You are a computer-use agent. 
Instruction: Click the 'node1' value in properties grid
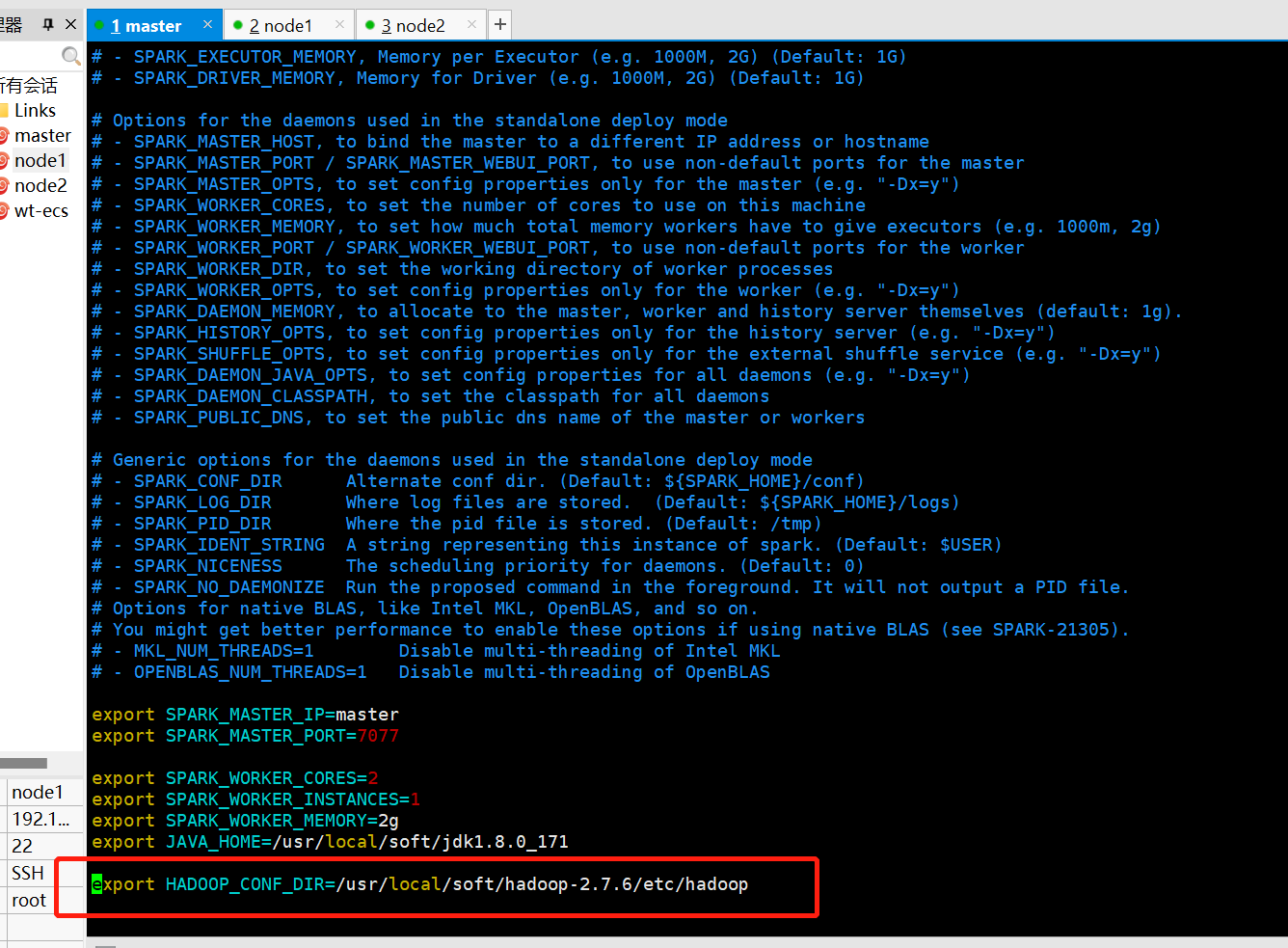(x=38, y=792)
